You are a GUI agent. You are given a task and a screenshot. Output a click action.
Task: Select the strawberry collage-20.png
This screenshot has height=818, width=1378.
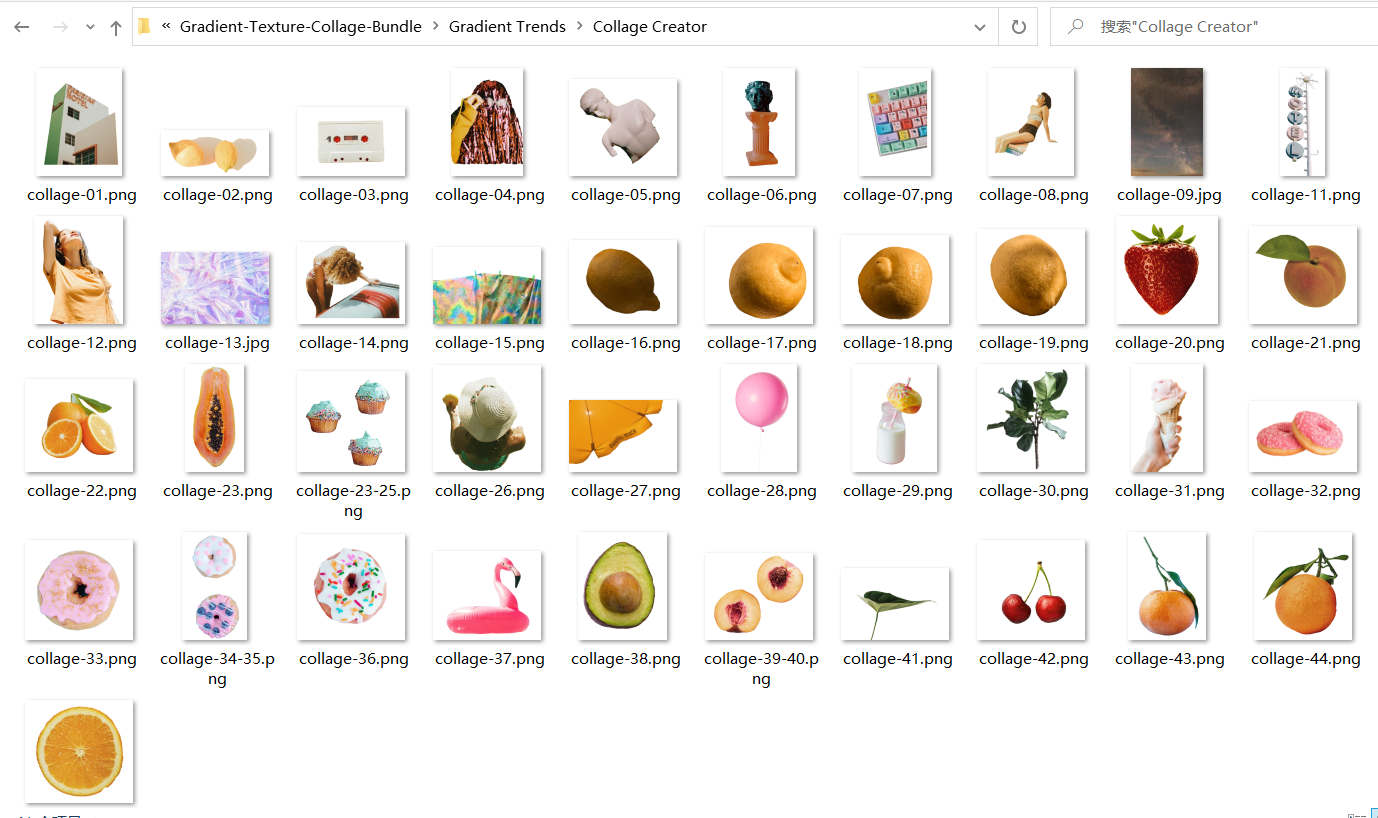point(1167,270)
